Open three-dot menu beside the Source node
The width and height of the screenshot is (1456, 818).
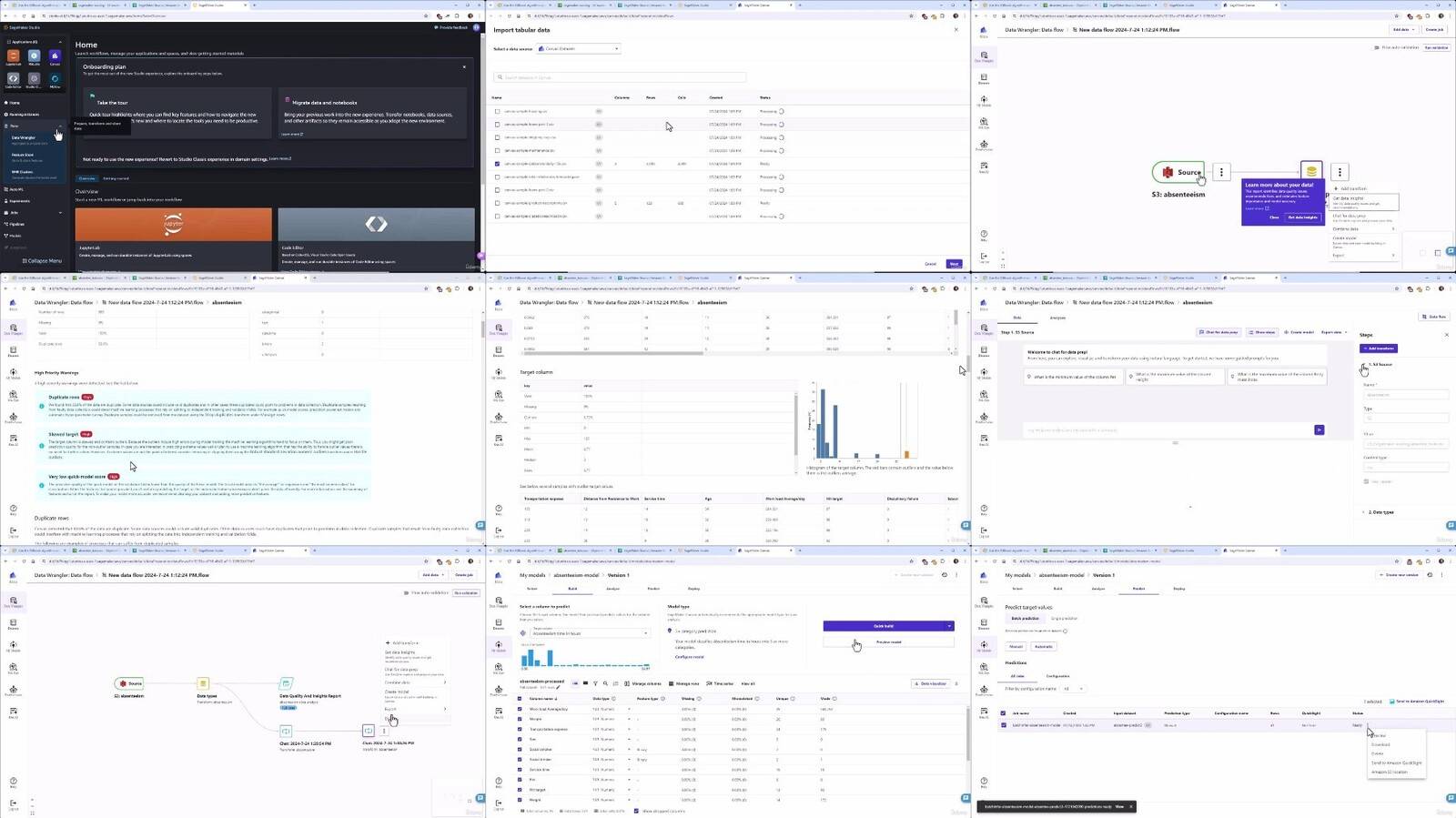1221,172
